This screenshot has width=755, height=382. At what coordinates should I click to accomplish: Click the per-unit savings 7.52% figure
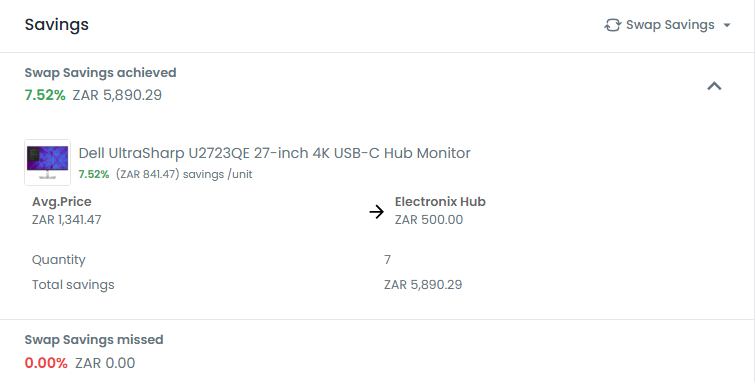[94, 174]
